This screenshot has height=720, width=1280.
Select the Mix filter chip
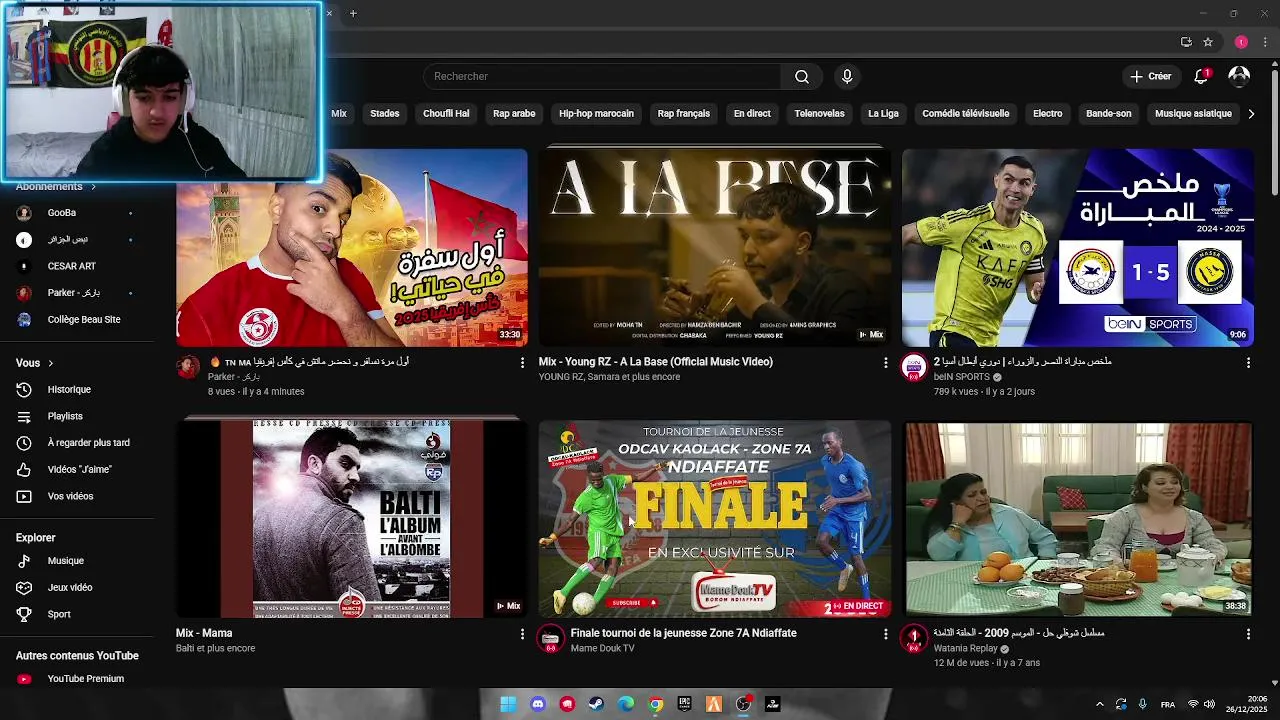click(339, 114)
